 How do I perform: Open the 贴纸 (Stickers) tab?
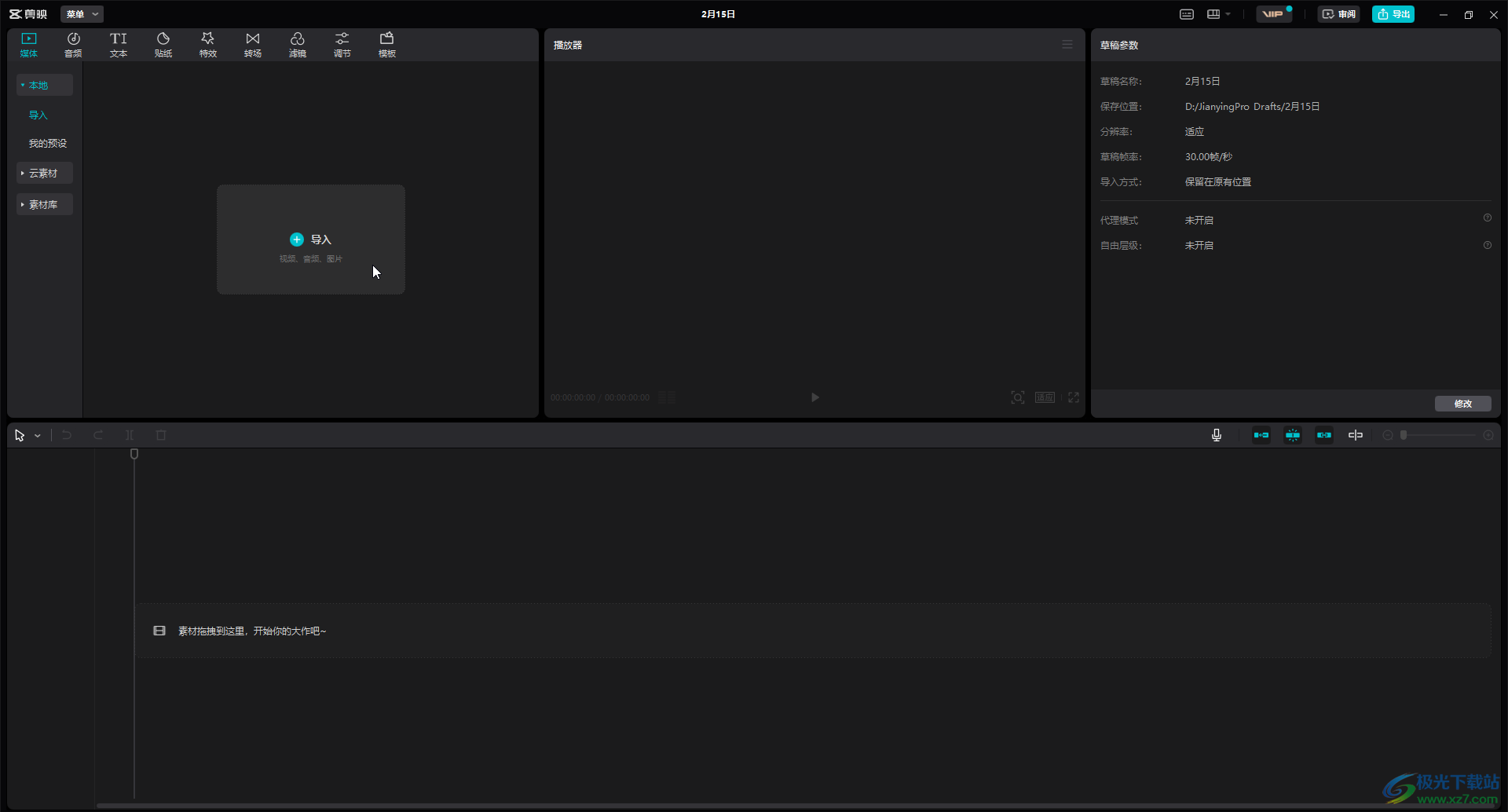point(163,45)
